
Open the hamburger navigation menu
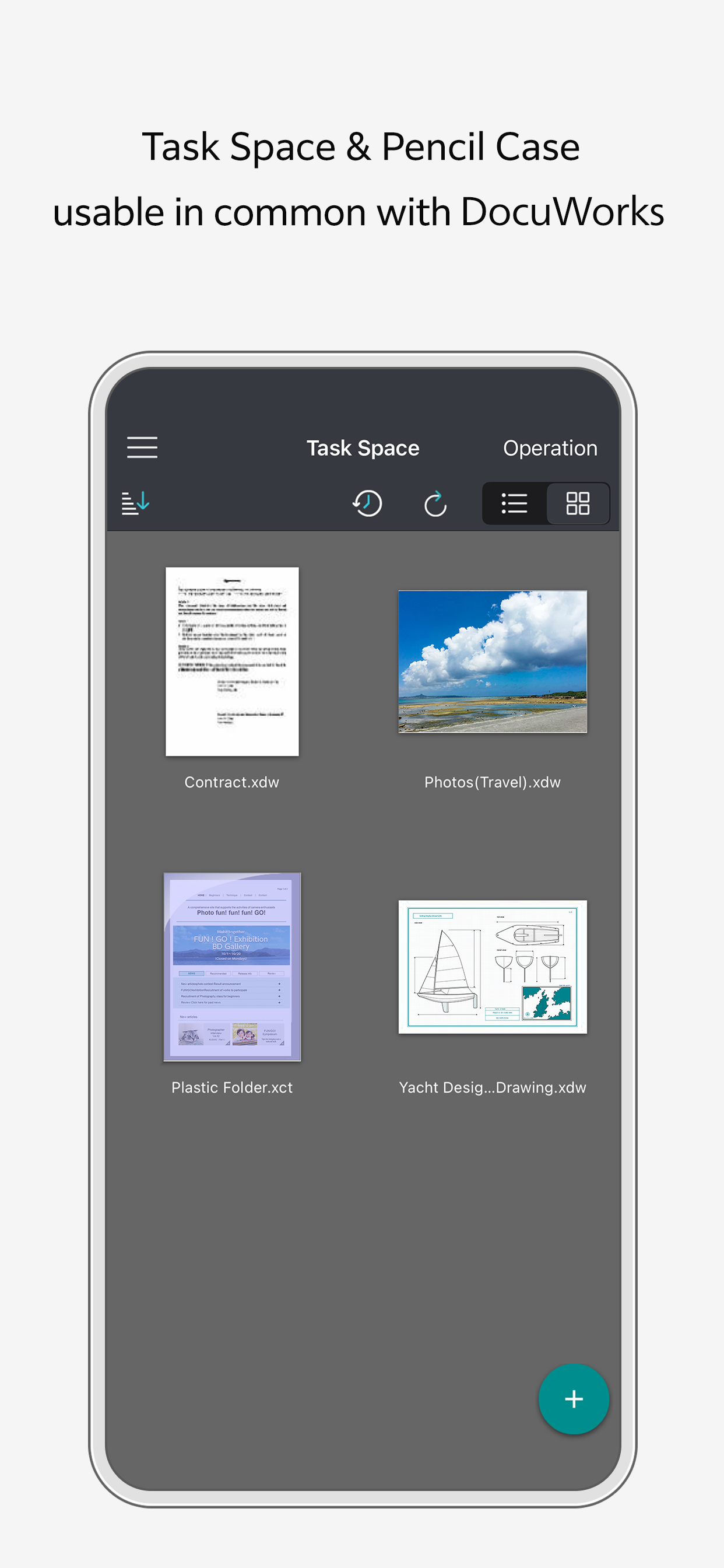142,447
